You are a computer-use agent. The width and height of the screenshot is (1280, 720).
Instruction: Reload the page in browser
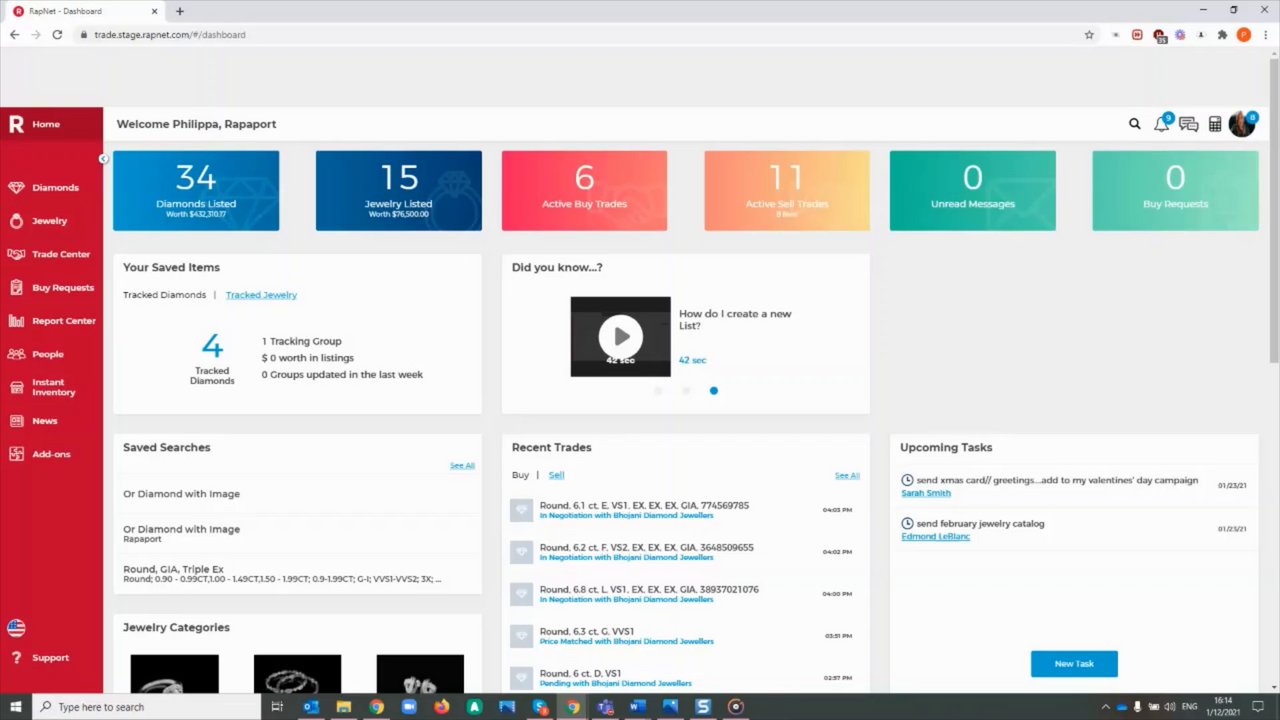(57, 35)
